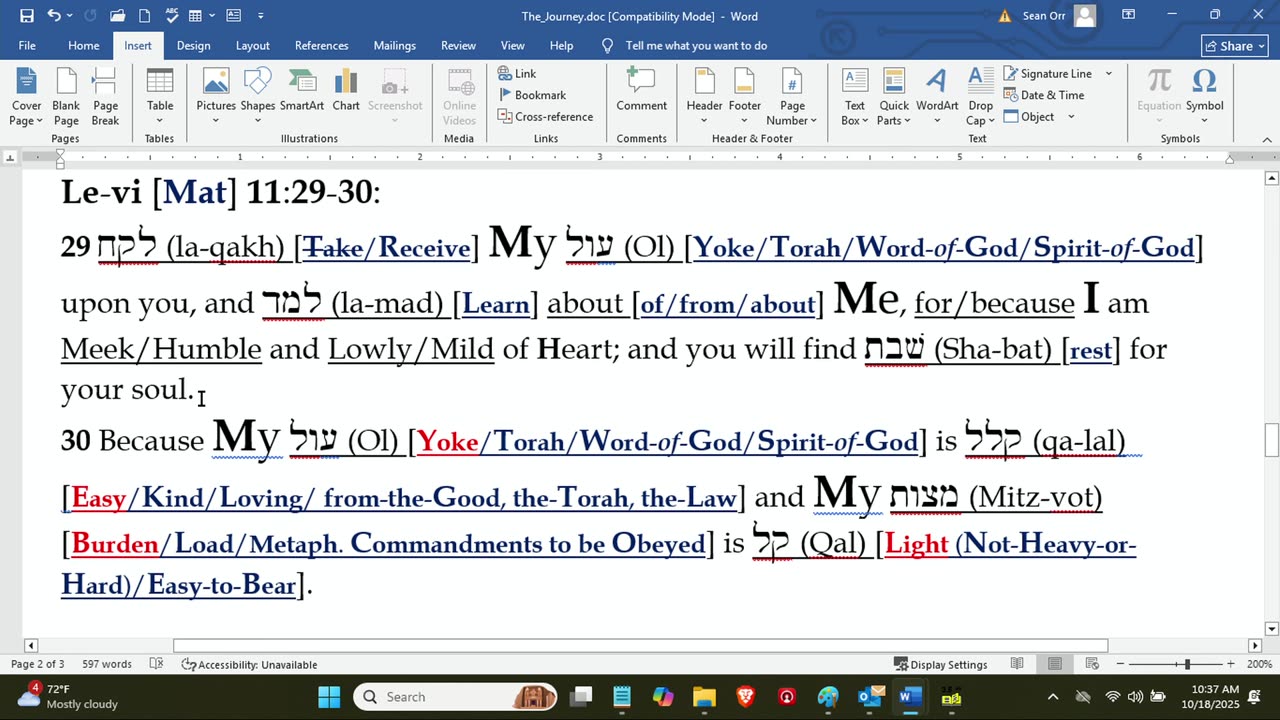Click the Tell Me lightbulb icon

coord(607,46)
